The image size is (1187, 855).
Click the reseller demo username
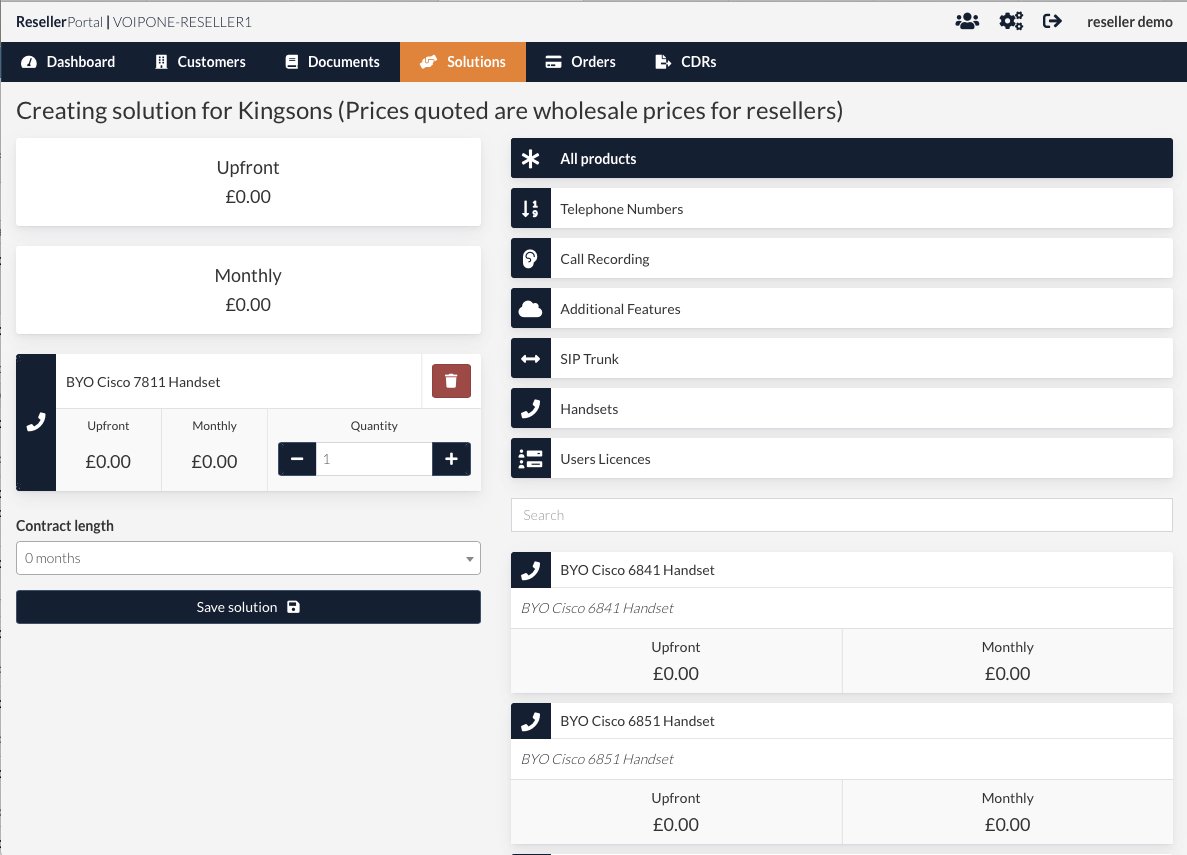1129,22
